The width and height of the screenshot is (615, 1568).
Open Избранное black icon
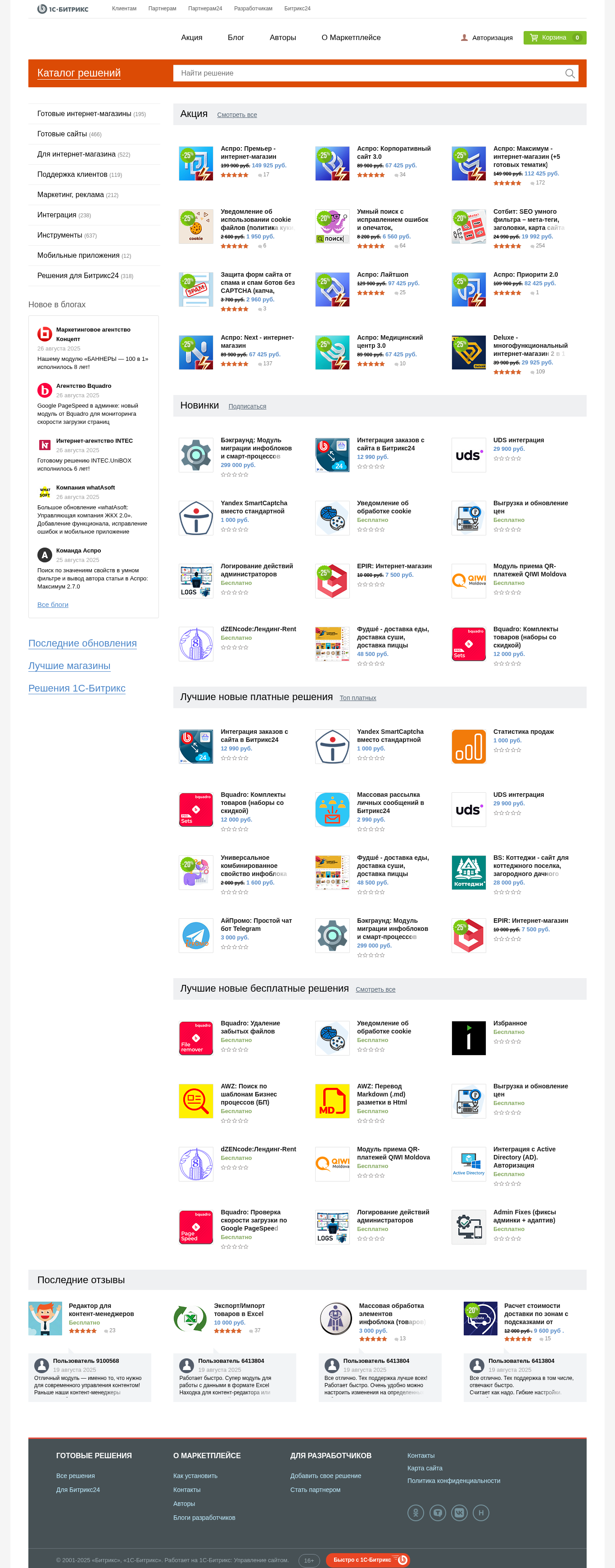point(469,1038)
